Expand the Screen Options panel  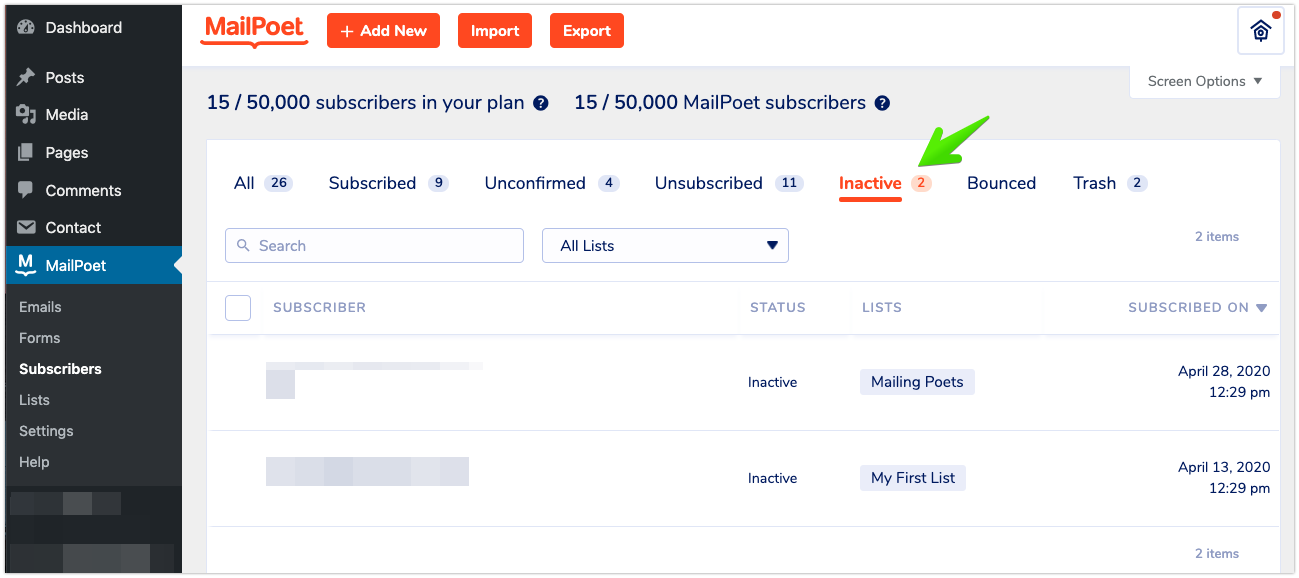click(x=1205, y=82)
